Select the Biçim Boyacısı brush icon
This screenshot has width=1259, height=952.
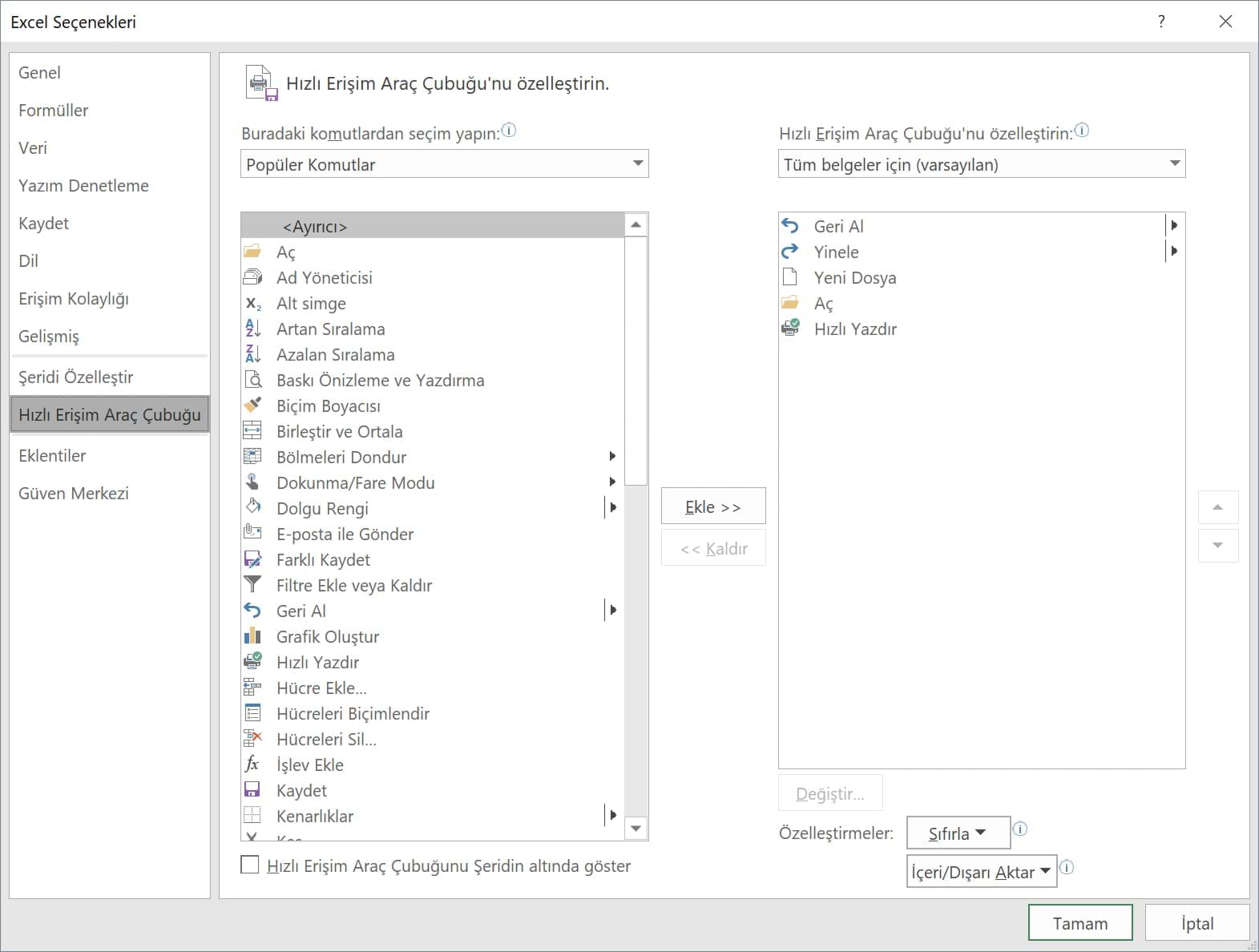click(252, 405)
